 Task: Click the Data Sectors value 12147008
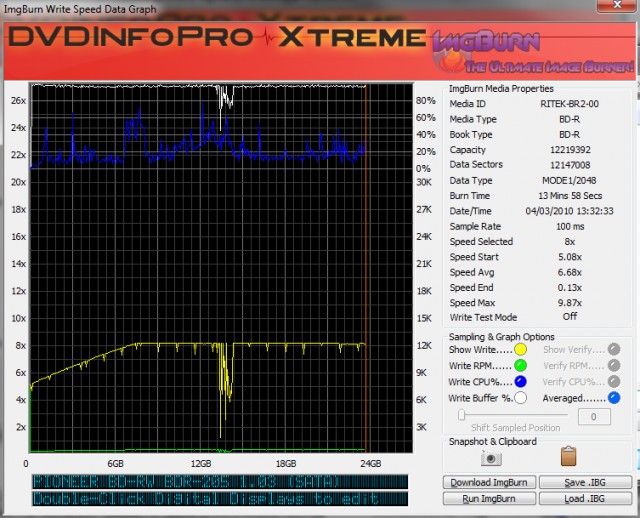570,165
